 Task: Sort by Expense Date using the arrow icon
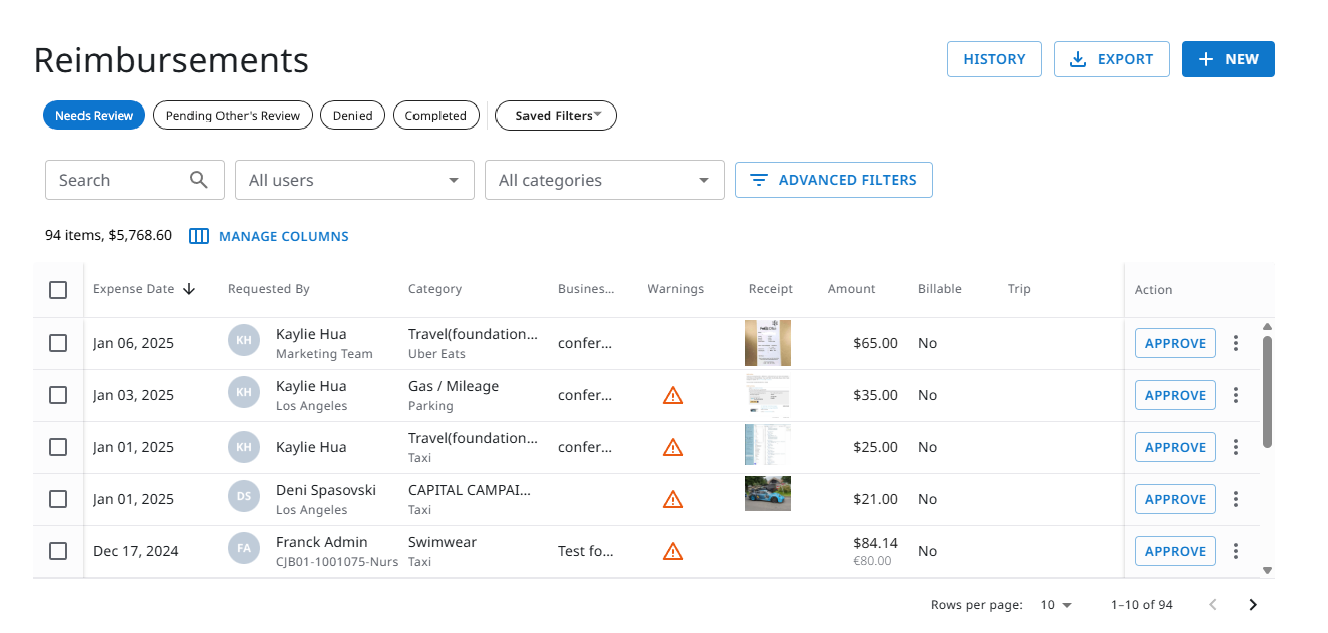[189, 289]
